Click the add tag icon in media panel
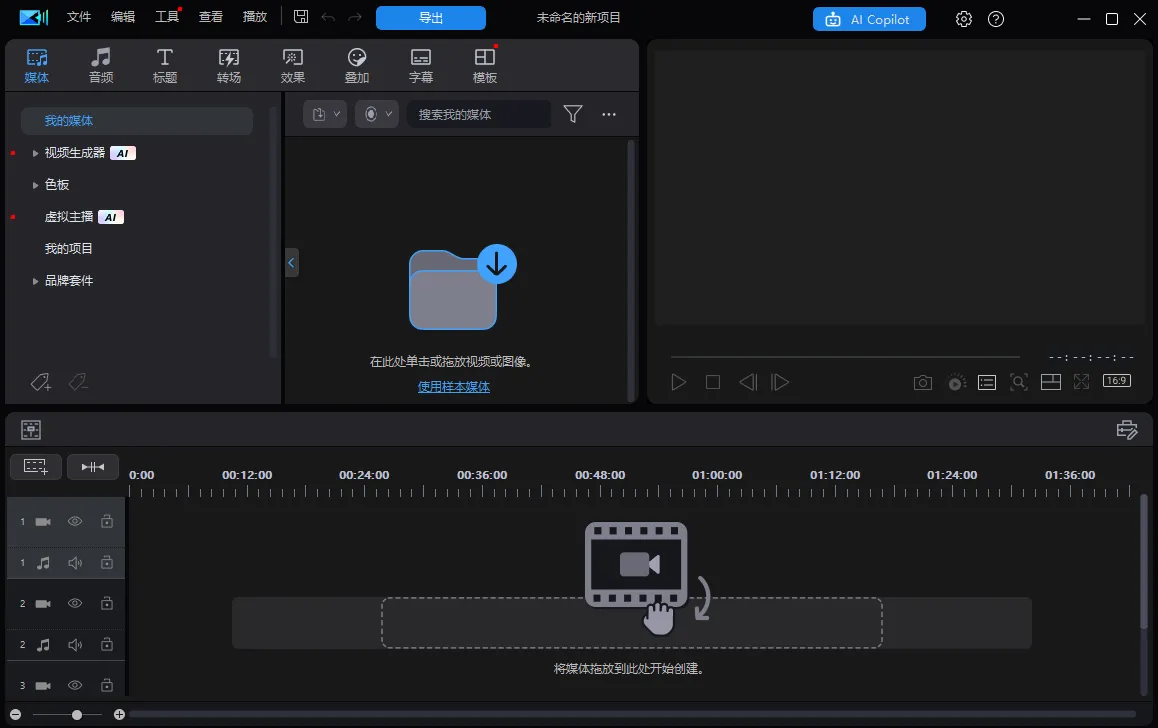Screen dimensions: 1158x728 point(40,382)
